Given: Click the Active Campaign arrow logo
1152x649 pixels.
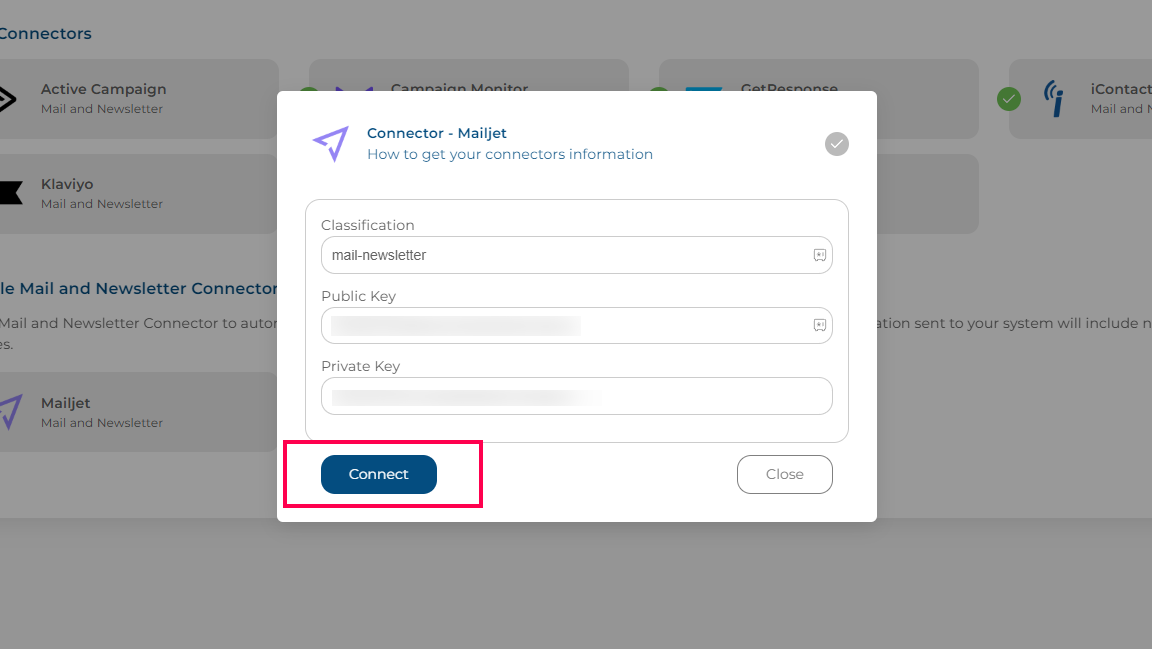Looking at the screenshot, I should click(x=7, y=98).
